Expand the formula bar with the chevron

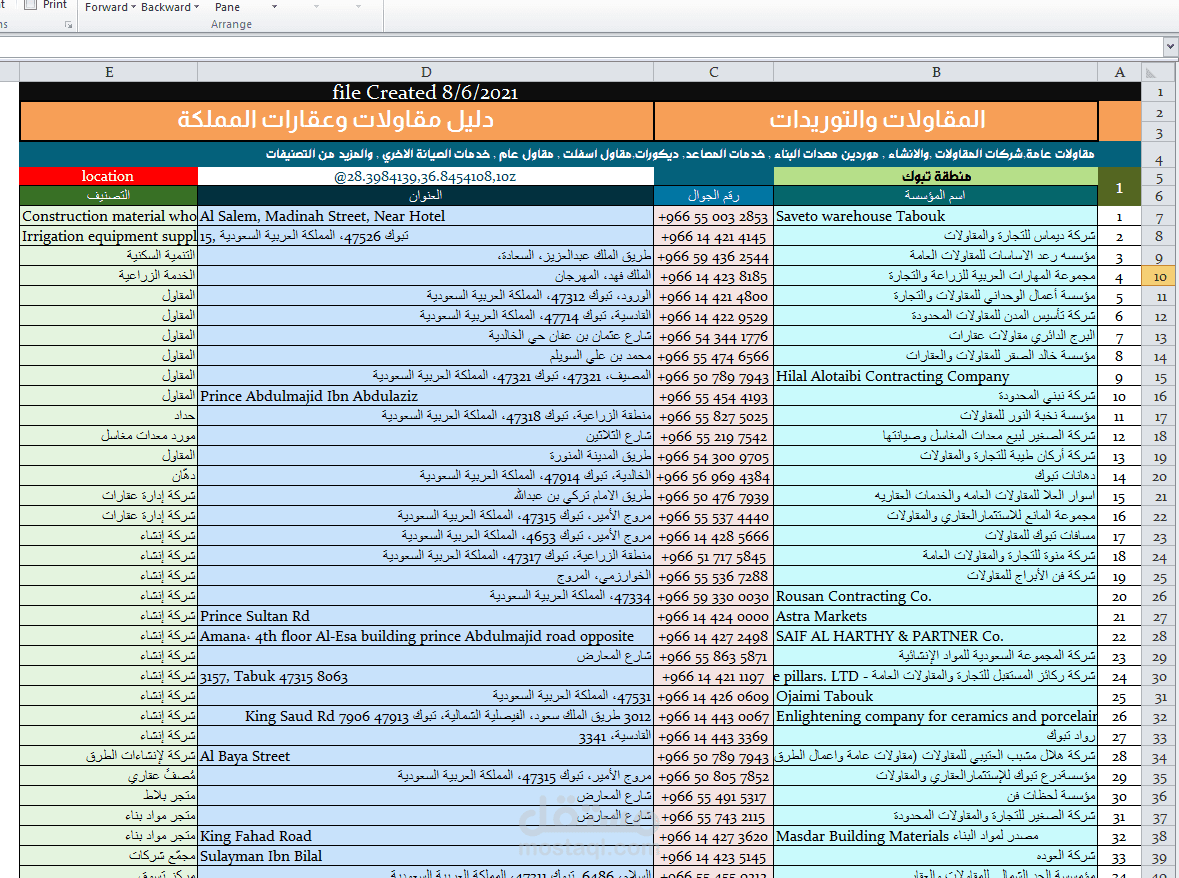(x=1170, y=47)
